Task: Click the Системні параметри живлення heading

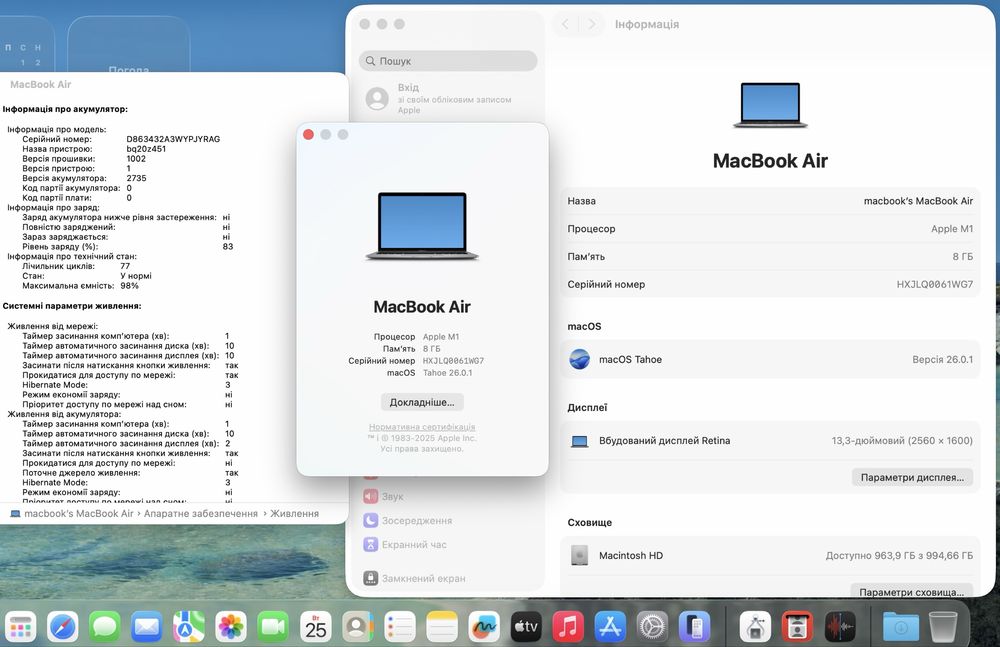Action: [72, 306]
